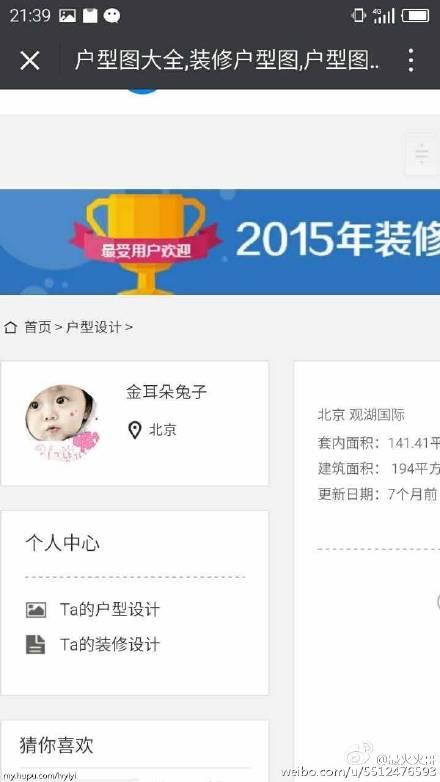Close the webpage with the X icon
This screenshot has width=440, height=782.
click(x=29, y=61)
